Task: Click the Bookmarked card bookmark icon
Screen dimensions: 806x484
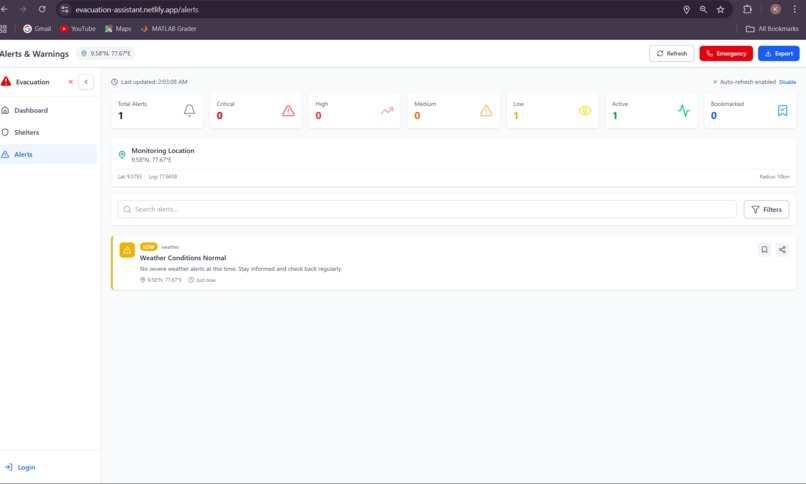Action: click(782, 110)
